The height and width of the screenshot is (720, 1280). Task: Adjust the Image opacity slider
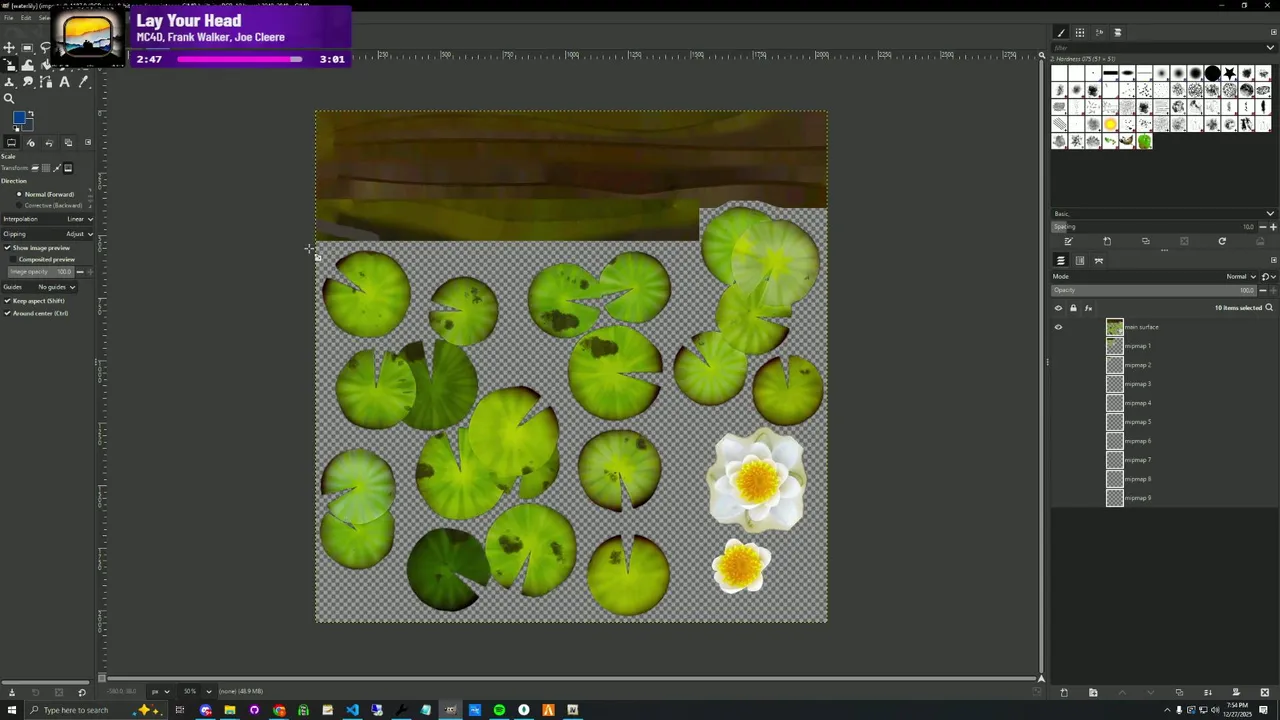tap(42, 272)
